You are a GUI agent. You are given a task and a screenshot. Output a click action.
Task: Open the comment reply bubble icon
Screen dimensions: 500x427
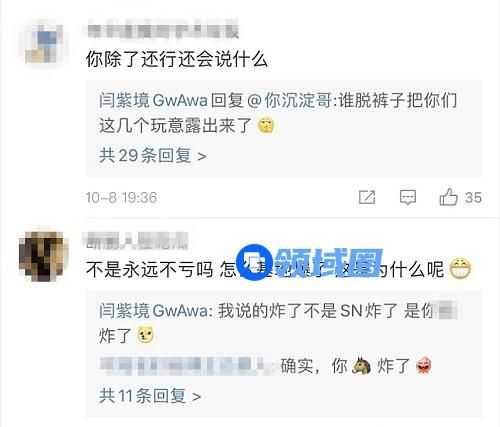(408, 197)
